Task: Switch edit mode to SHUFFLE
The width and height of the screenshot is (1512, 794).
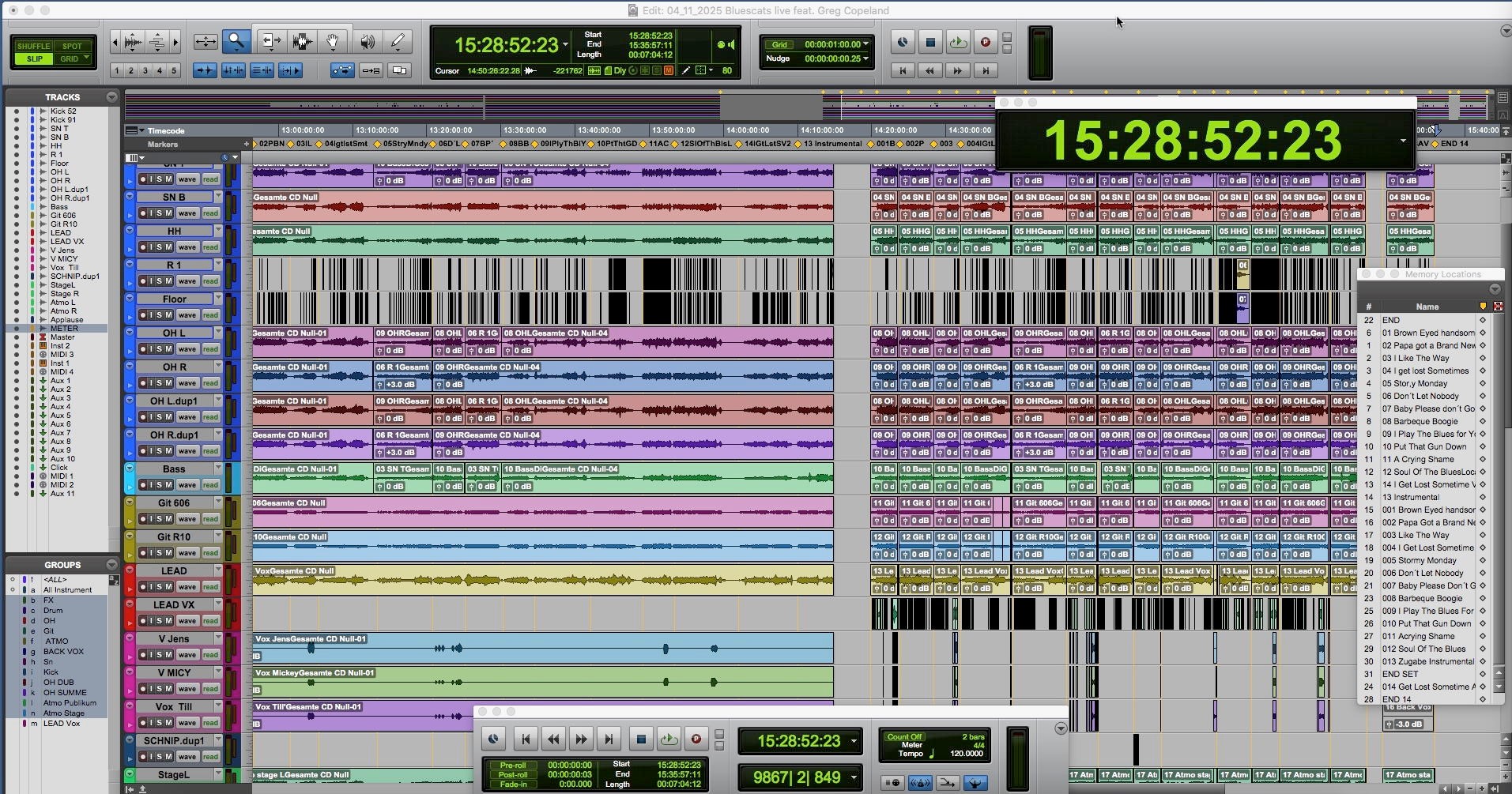Action: 34,46
